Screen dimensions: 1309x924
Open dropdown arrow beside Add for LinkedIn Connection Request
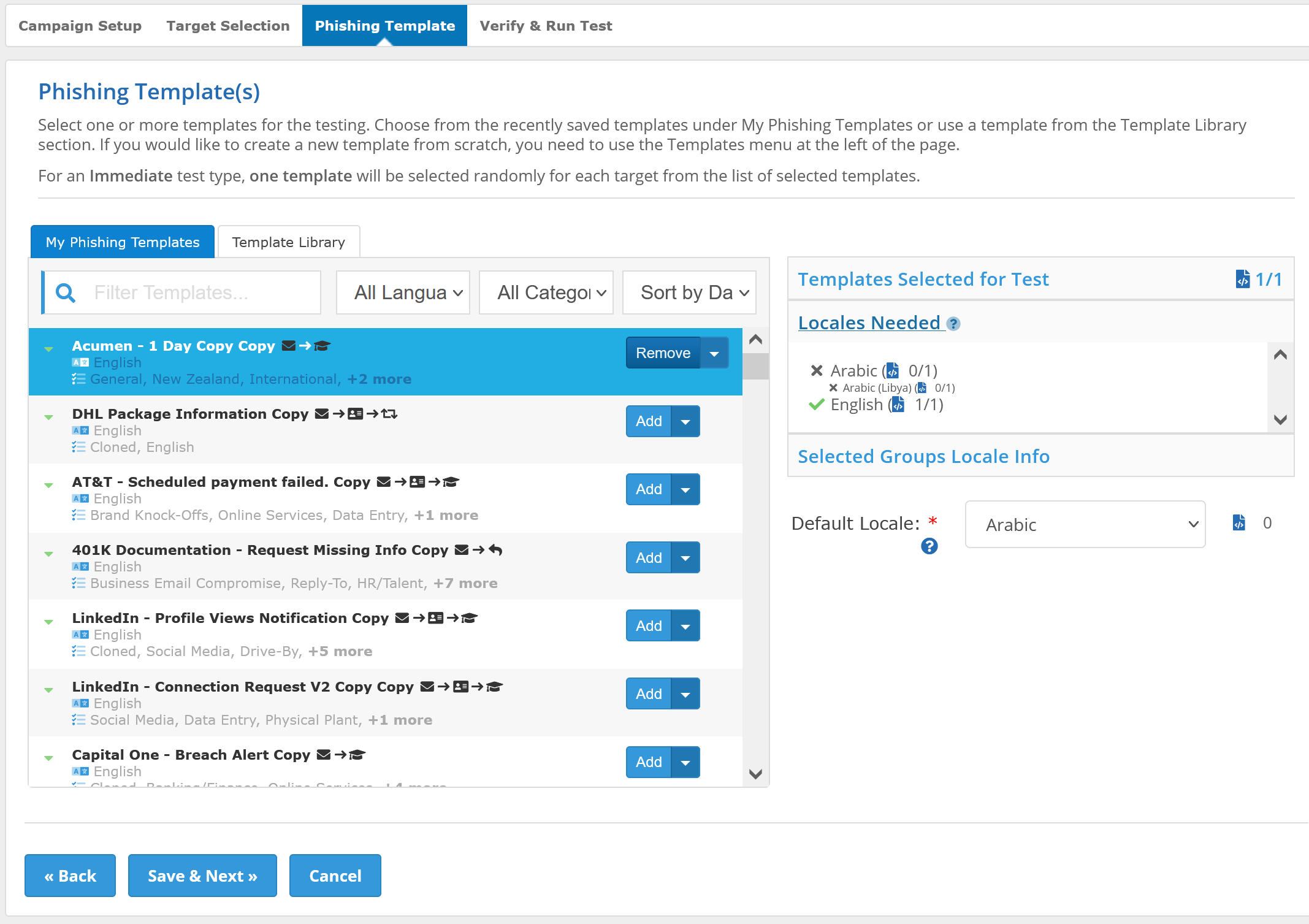685,694
